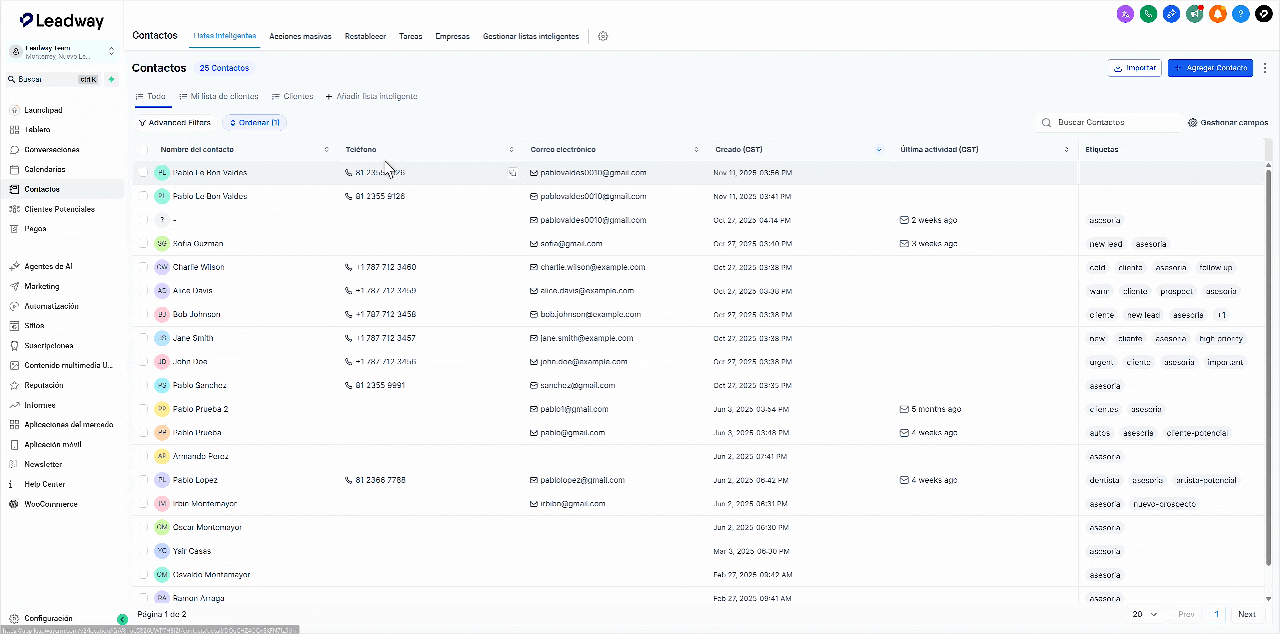Click the green phone dialer icon
Image resolution: width=1280 pixels, height=634 pixels.
coord(1148,14)
